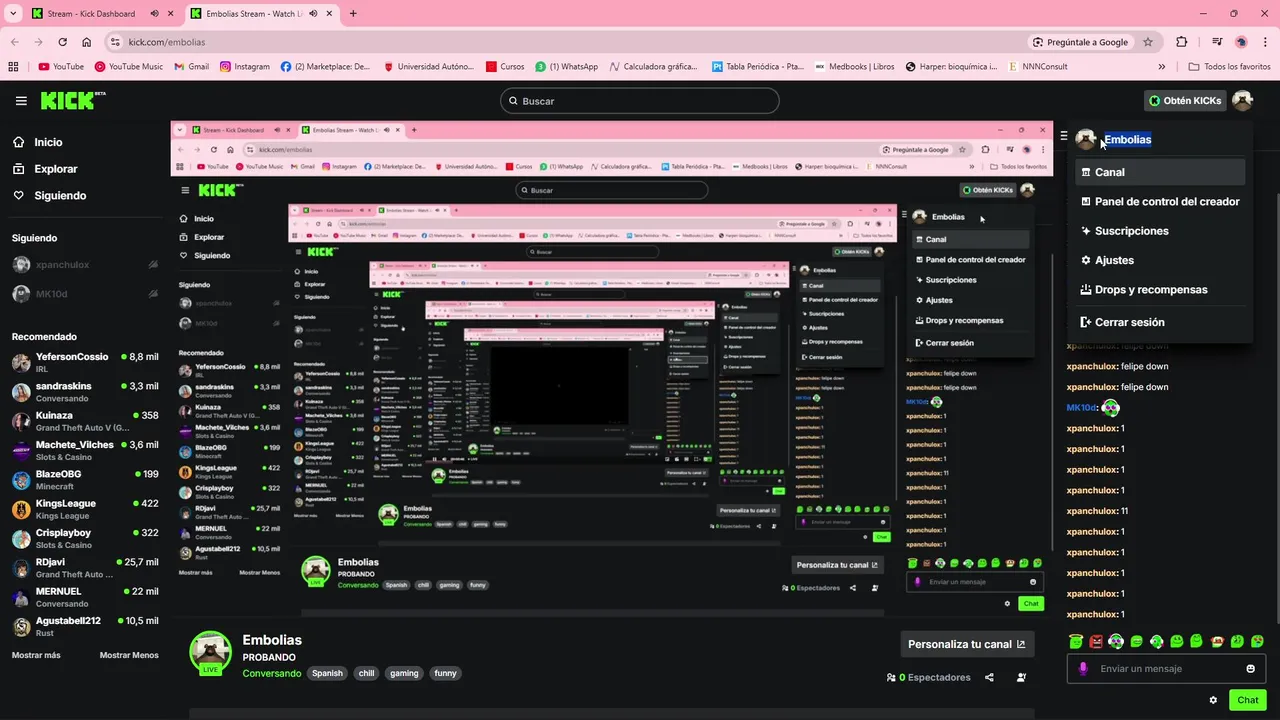The height and width of the screenshot is (720, 1280).
Task: Toggle the user avatar menu at top right
Action: tap(1242, 100)
